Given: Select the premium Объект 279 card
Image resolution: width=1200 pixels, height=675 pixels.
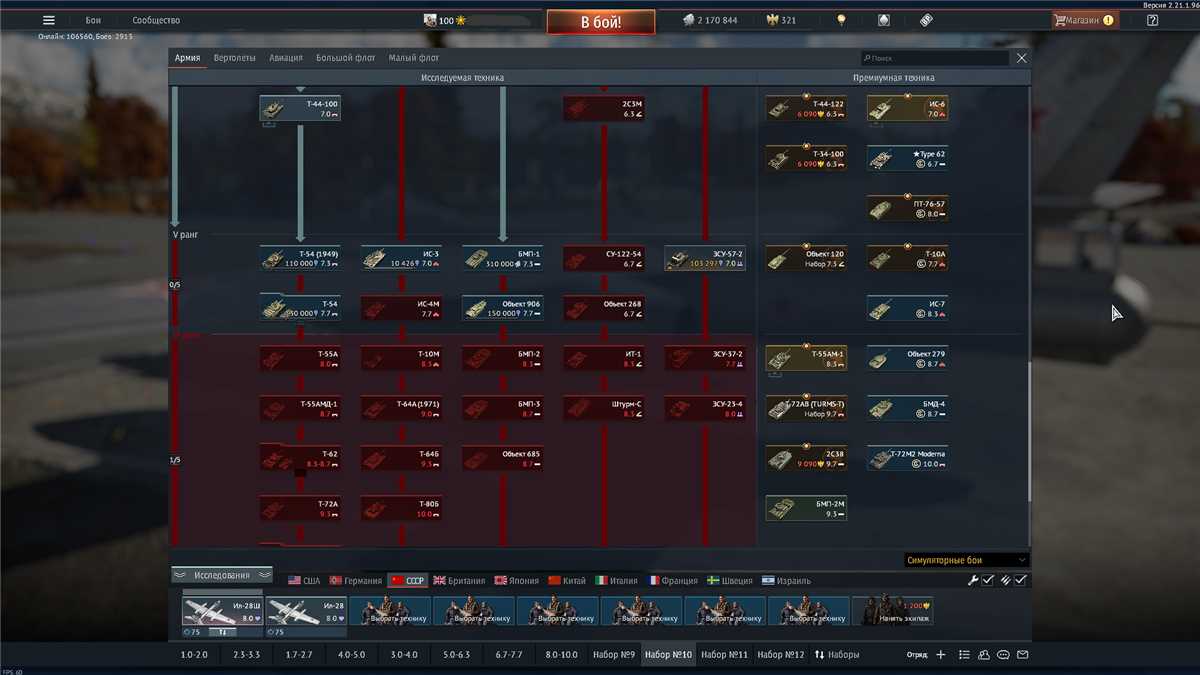Looking at the screenshot, I should [907, 358].
